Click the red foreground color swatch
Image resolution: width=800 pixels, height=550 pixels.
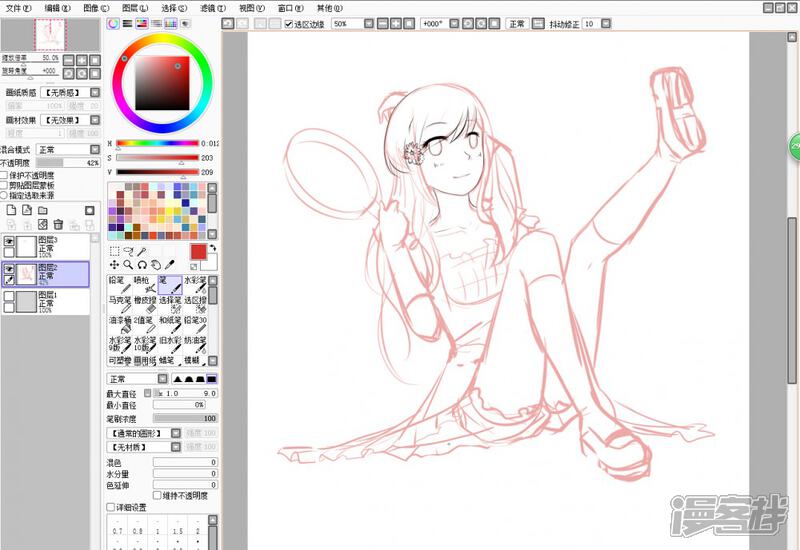tap(198, 252)
